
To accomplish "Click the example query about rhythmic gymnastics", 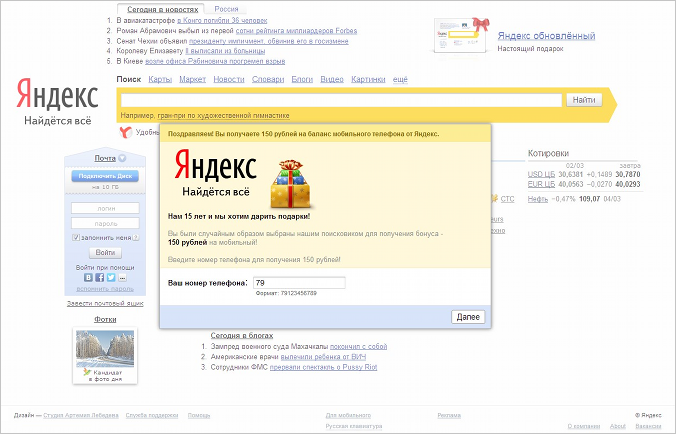I will tap(223, 116).
